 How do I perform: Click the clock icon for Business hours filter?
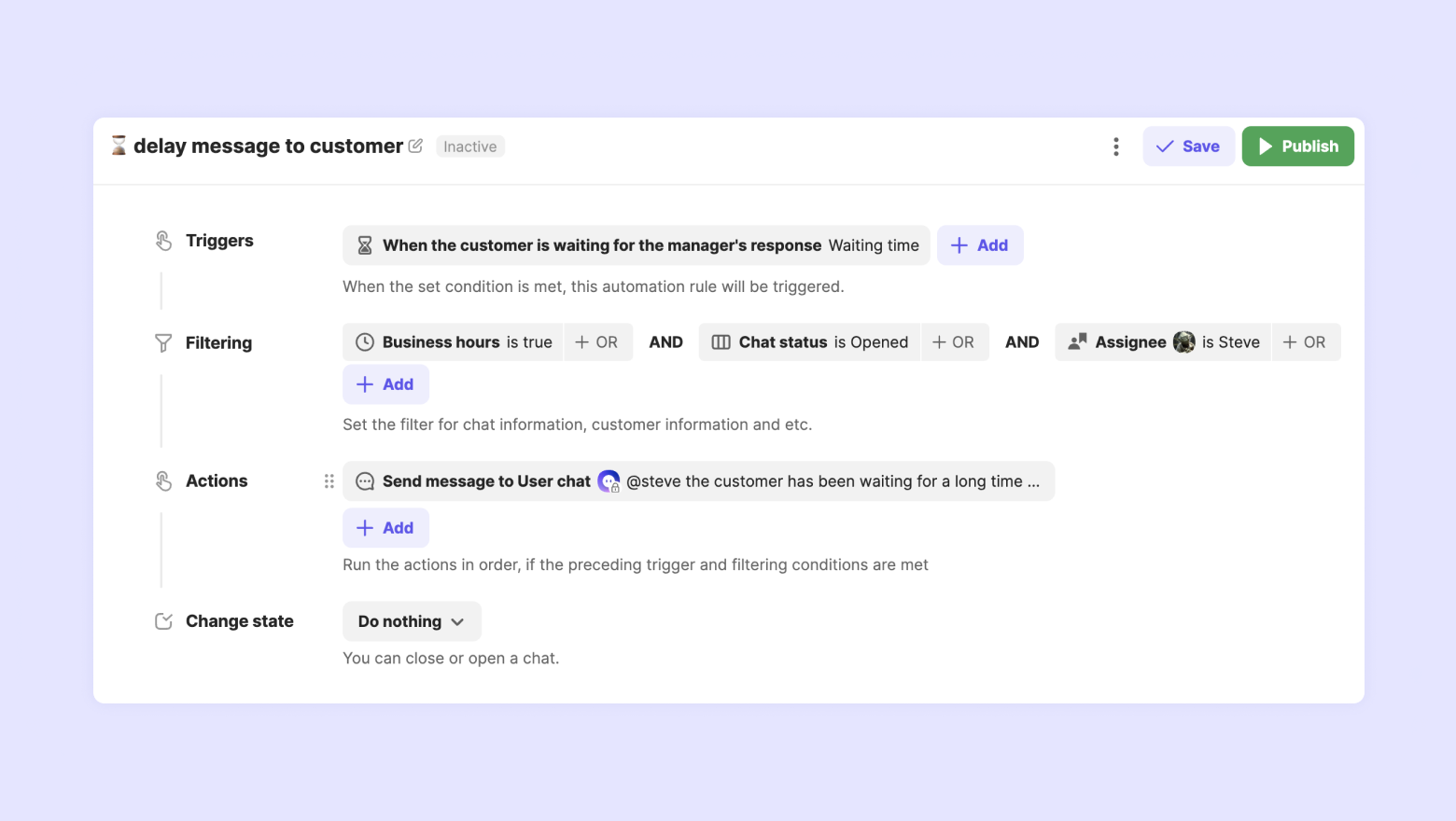365,342
